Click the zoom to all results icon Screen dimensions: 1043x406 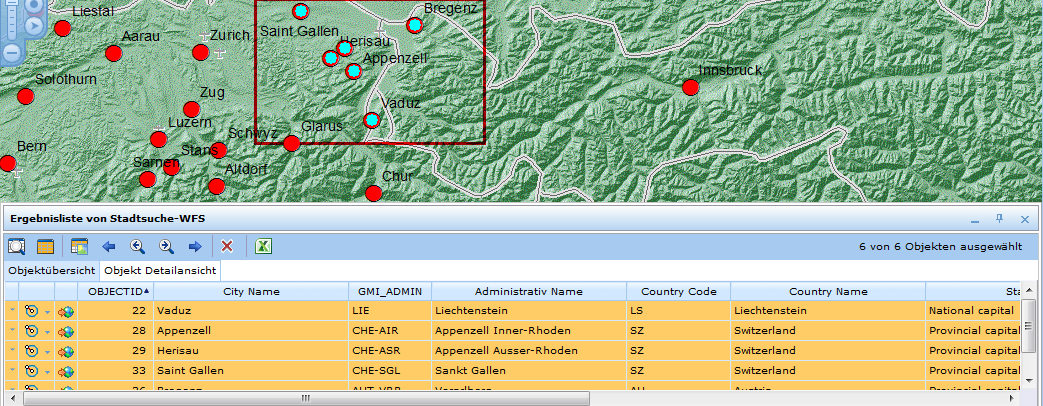tap(17, 246)
